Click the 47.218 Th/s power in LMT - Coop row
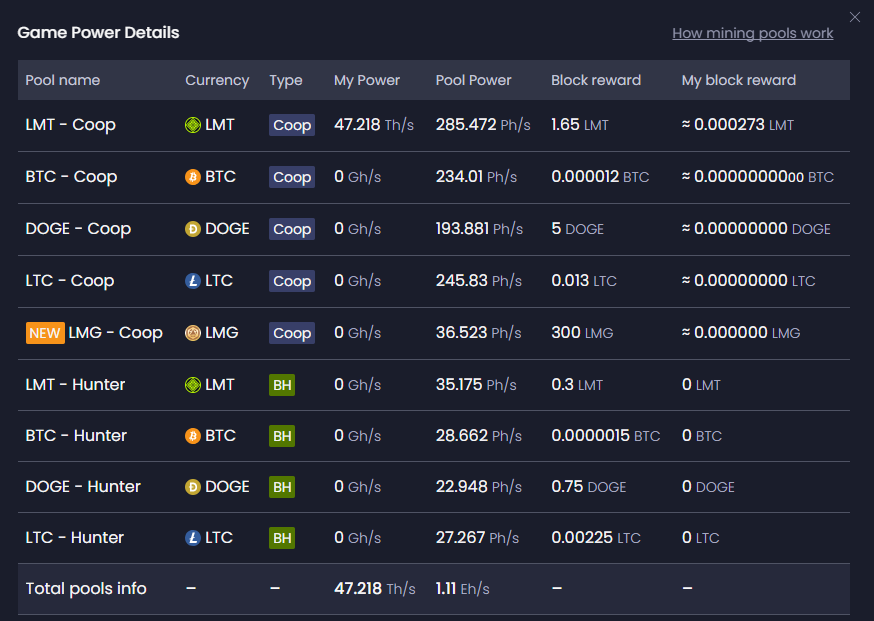 374,125
